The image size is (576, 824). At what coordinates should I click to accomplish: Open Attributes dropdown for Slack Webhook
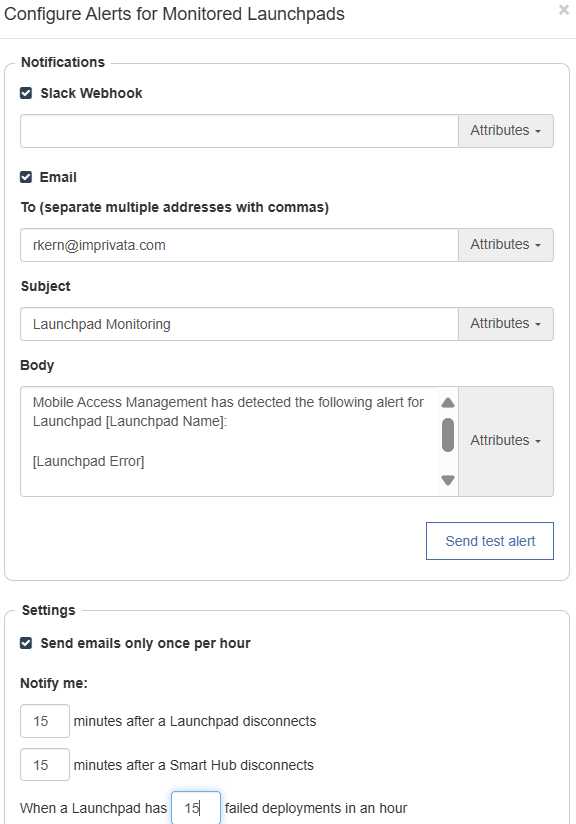point(506,131)
